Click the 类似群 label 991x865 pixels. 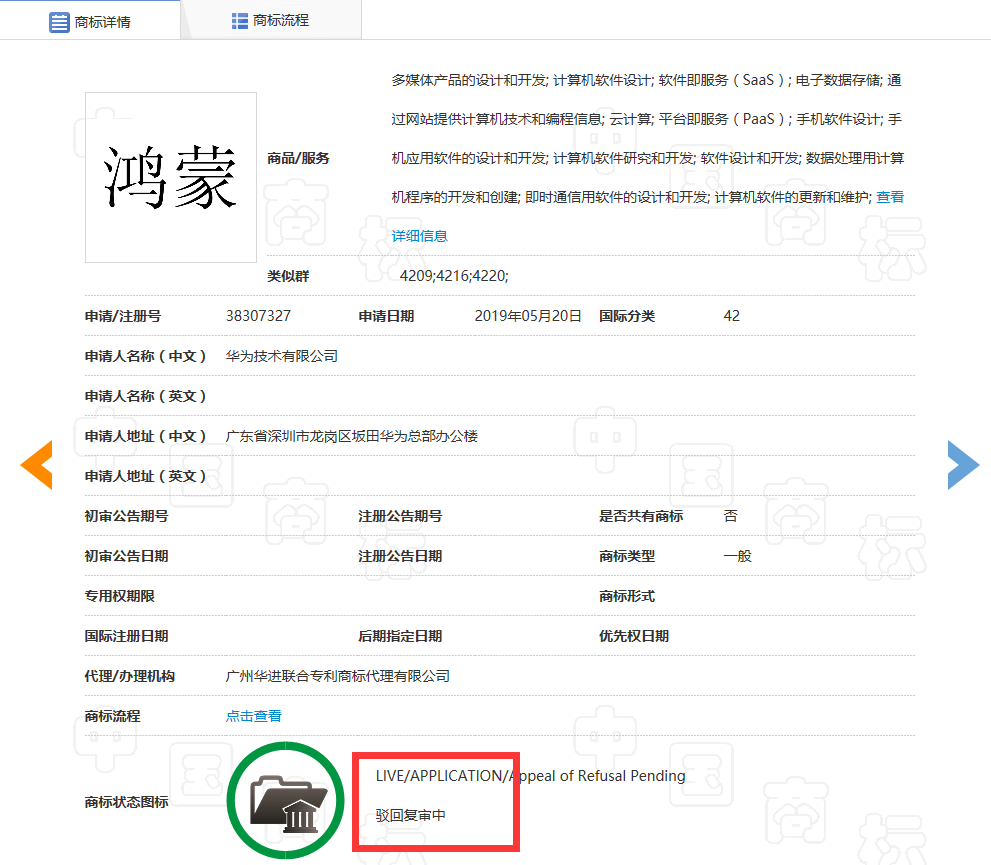click(288, 276)
